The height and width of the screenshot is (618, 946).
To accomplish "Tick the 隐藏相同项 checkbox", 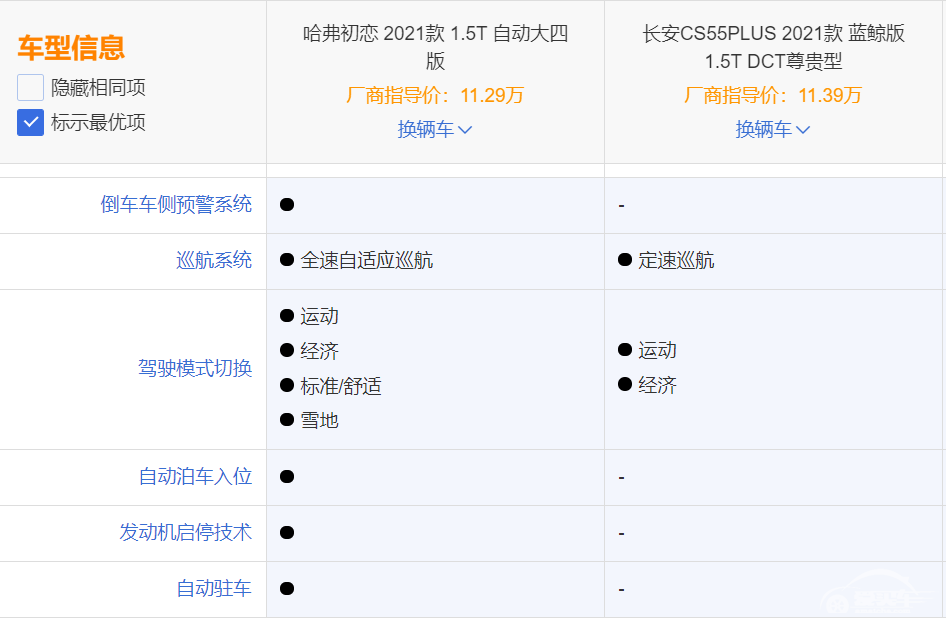I will (x=30, y=88).
